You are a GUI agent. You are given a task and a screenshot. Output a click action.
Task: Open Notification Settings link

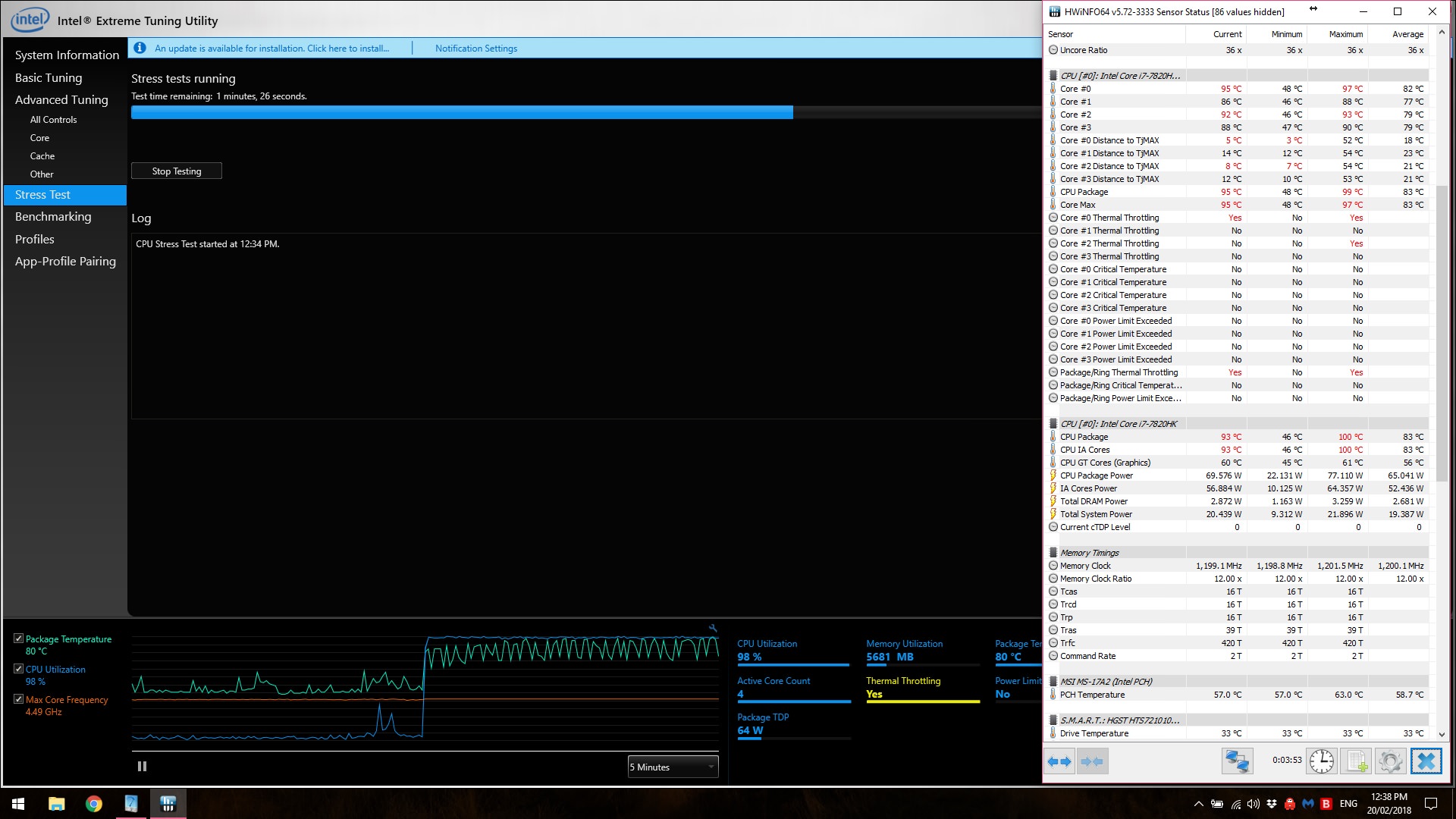(476, 48)
